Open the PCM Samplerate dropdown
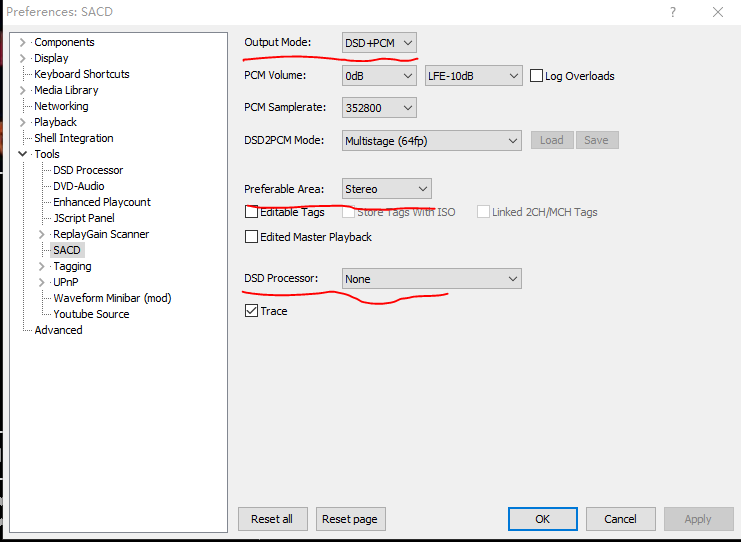This screenshot has width=741, height=542. tap(379, 107)
